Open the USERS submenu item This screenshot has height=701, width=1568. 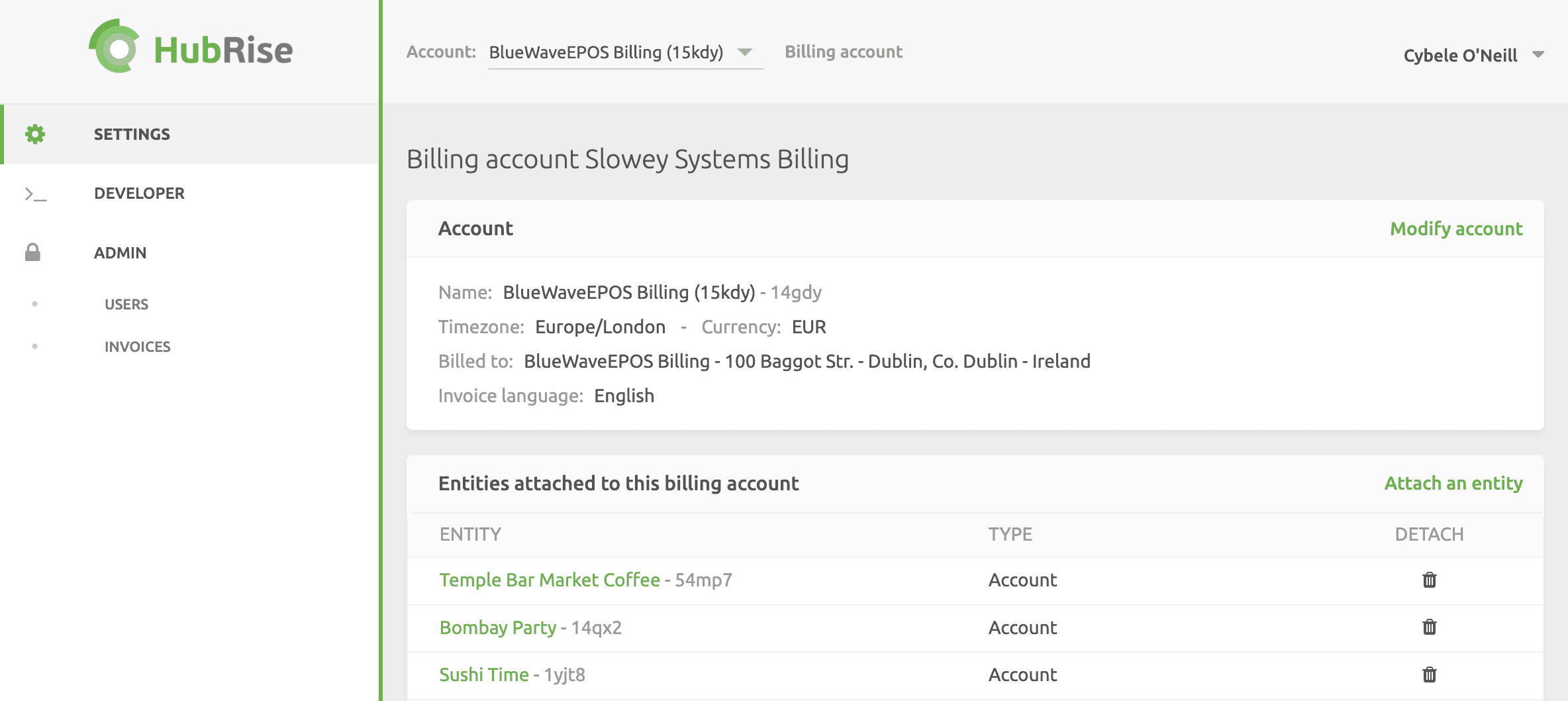(126, 304)
